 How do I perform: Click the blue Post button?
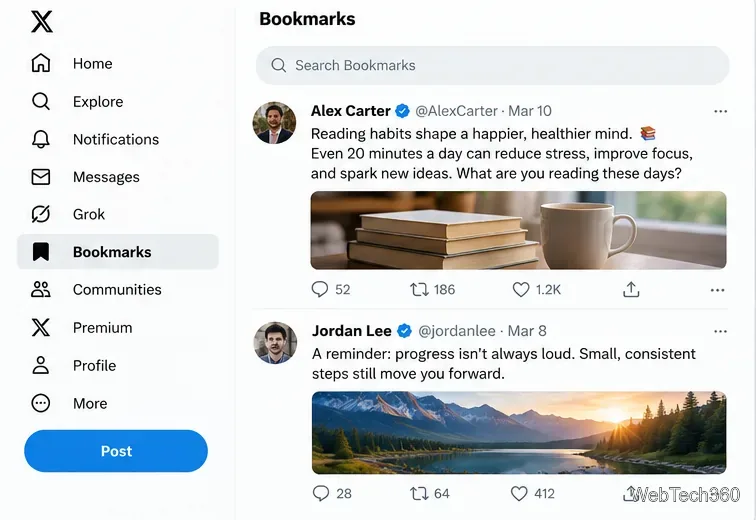point(116,451)
